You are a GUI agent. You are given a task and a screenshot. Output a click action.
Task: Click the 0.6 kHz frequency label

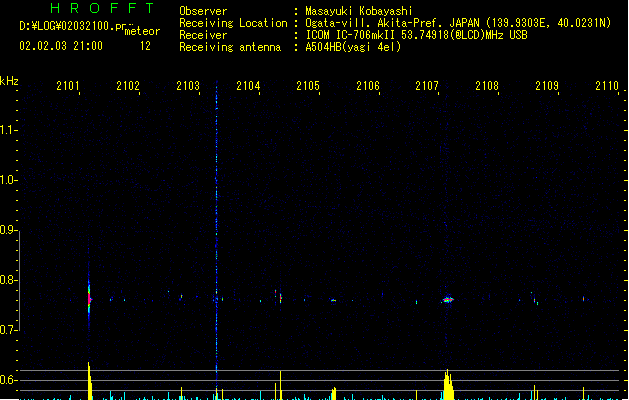coord(7,380)
